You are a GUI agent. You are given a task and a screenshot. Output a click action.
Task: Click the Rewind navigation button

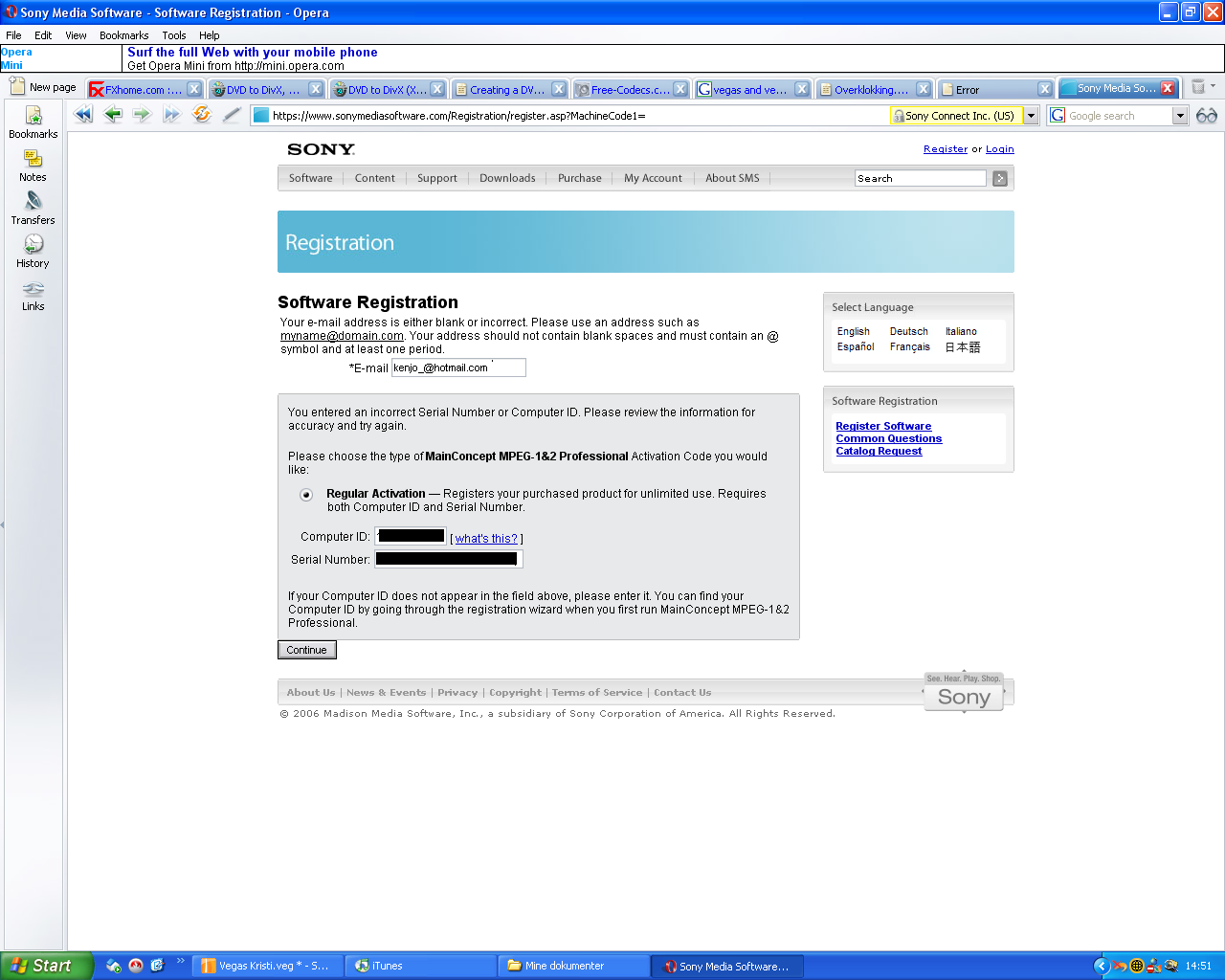[83, 115]
